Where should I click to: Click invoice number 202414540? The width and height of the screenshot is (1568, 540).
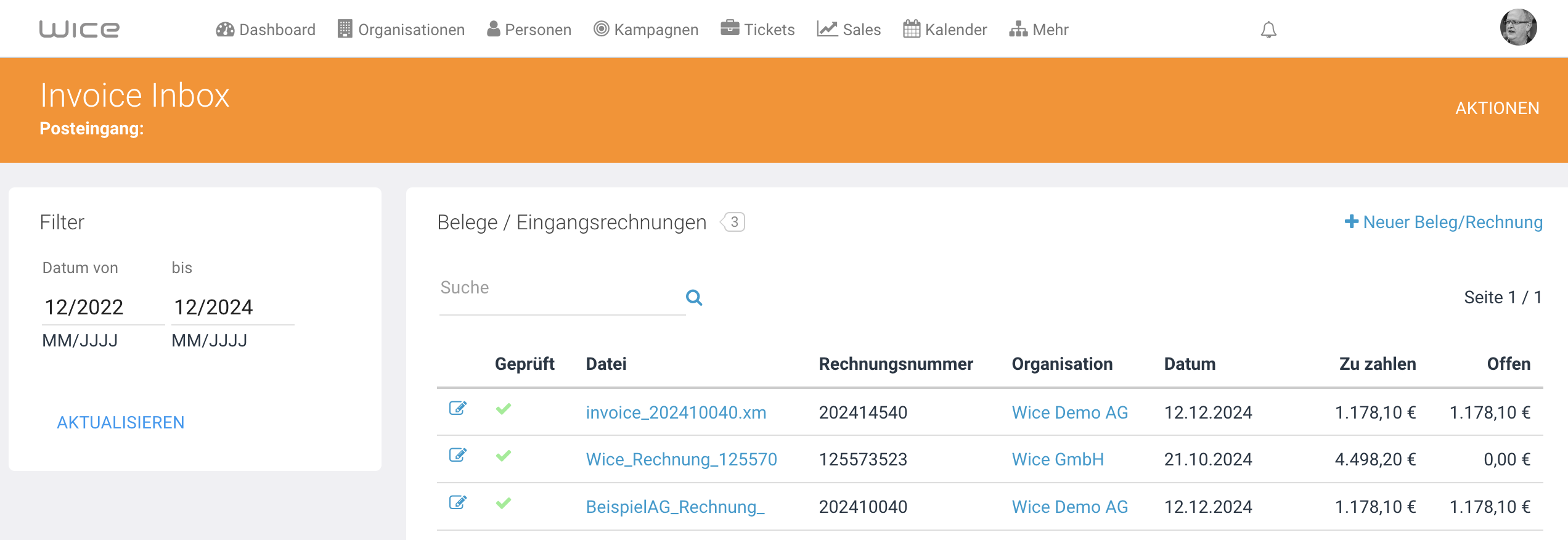pyautogui.click(x=863, y=412)
